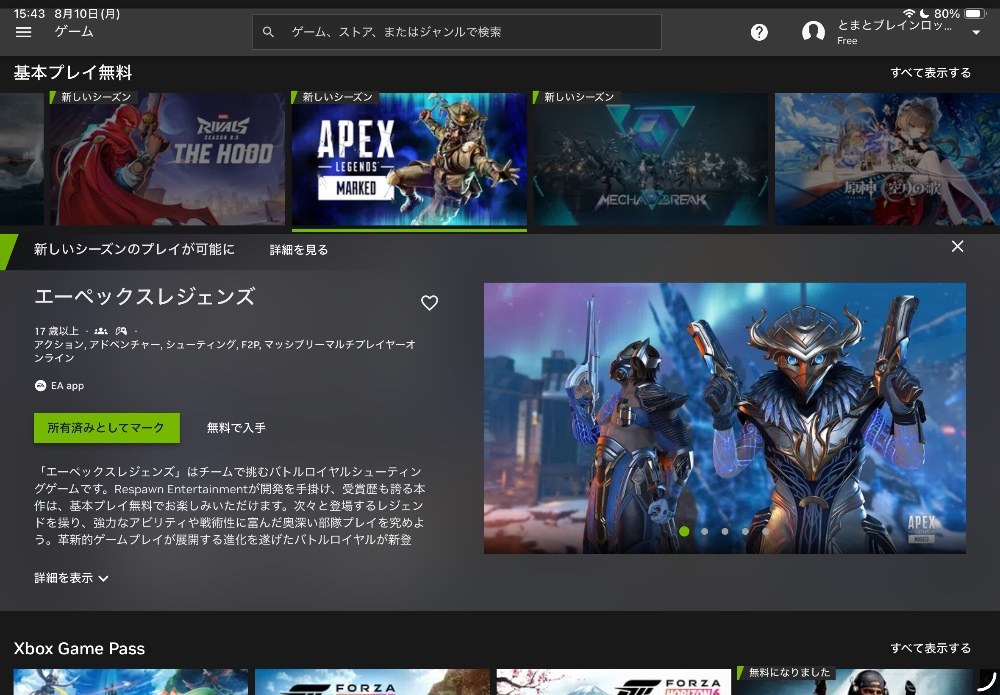Click the 基本プレイ無料 section heading
The height and width of the screenshot is (695, 1000).
click(x=73, y=73)
